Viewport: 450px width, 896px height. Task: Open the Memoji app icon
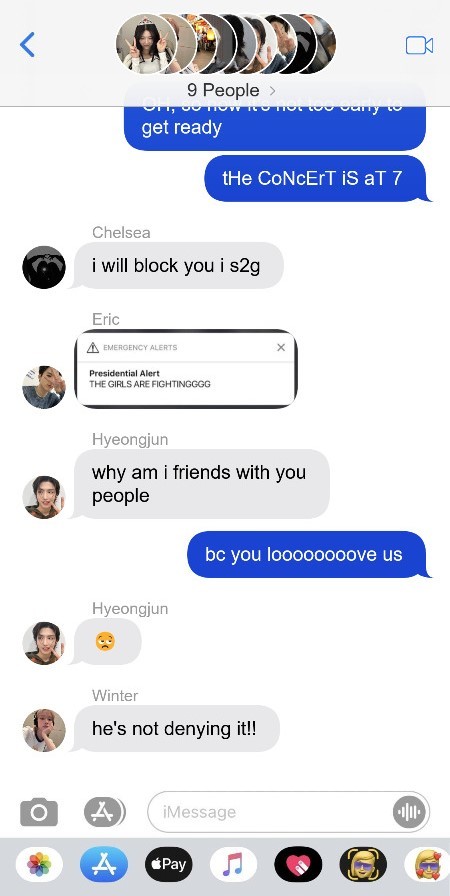coord(363,864)
